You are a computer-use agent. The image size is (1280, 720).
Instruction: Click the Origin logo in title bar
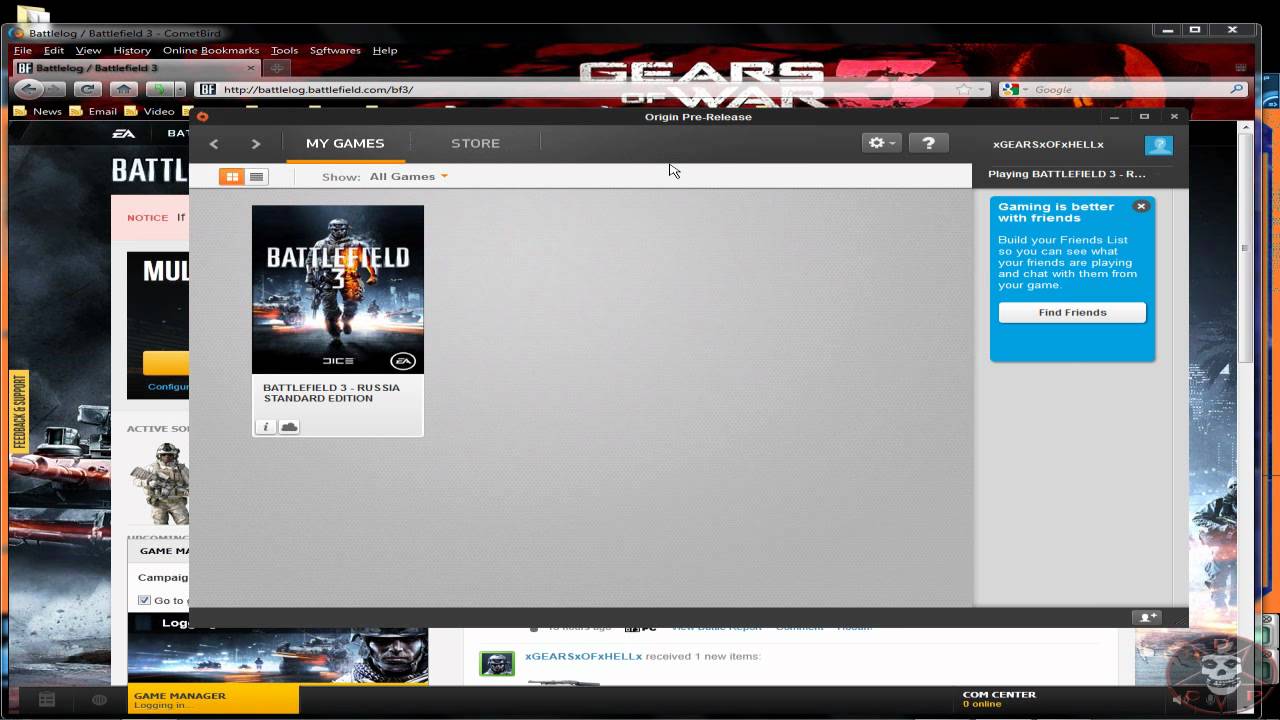click(203, 116)
